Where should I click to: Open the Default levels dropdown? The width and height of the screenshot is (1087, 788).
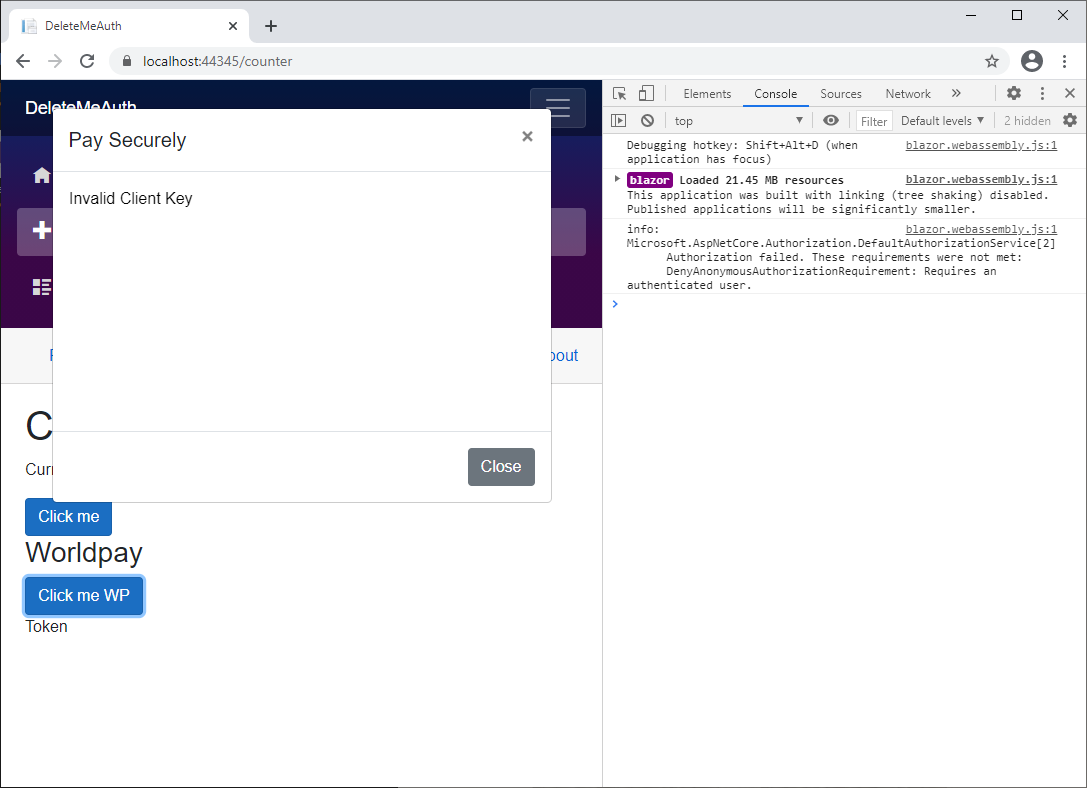[941, 120]
